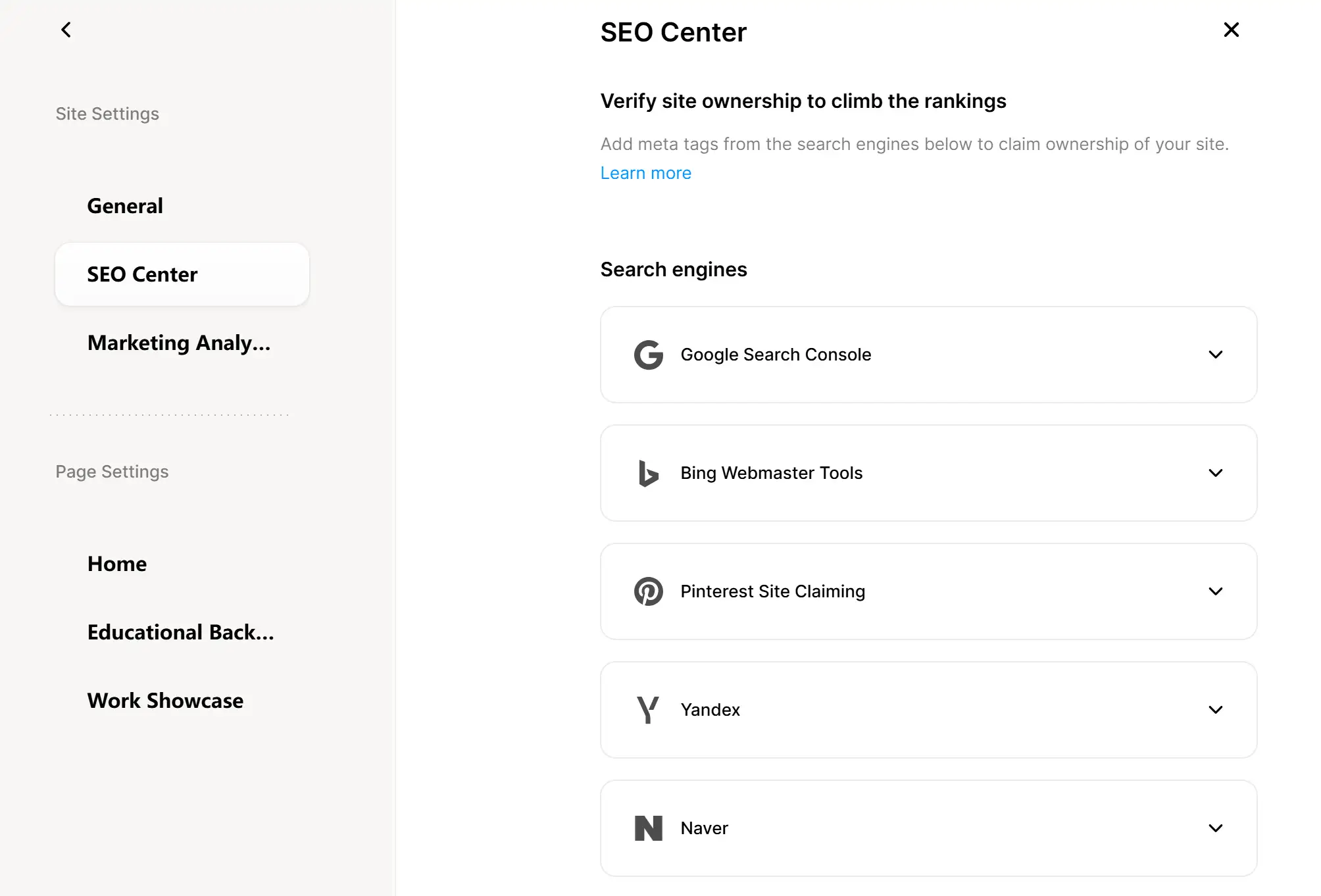Open Educational Background page settings
Image resolution: width=1321 pixels, height=896 pixels.
180,632
